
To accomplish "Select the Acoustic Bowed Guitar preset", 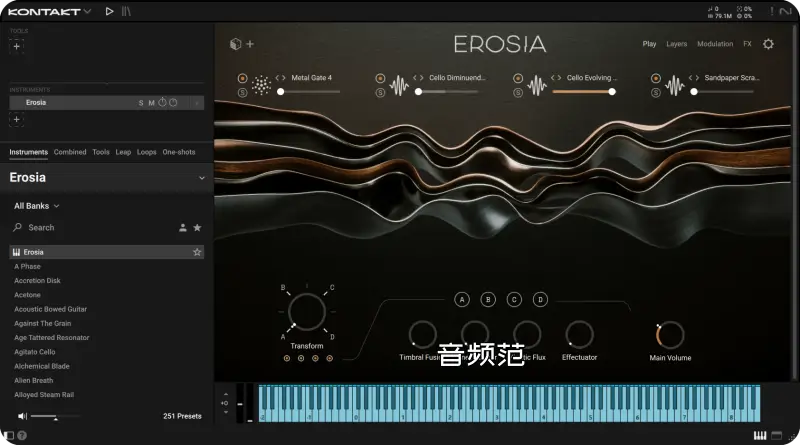I will click(50, 309).
